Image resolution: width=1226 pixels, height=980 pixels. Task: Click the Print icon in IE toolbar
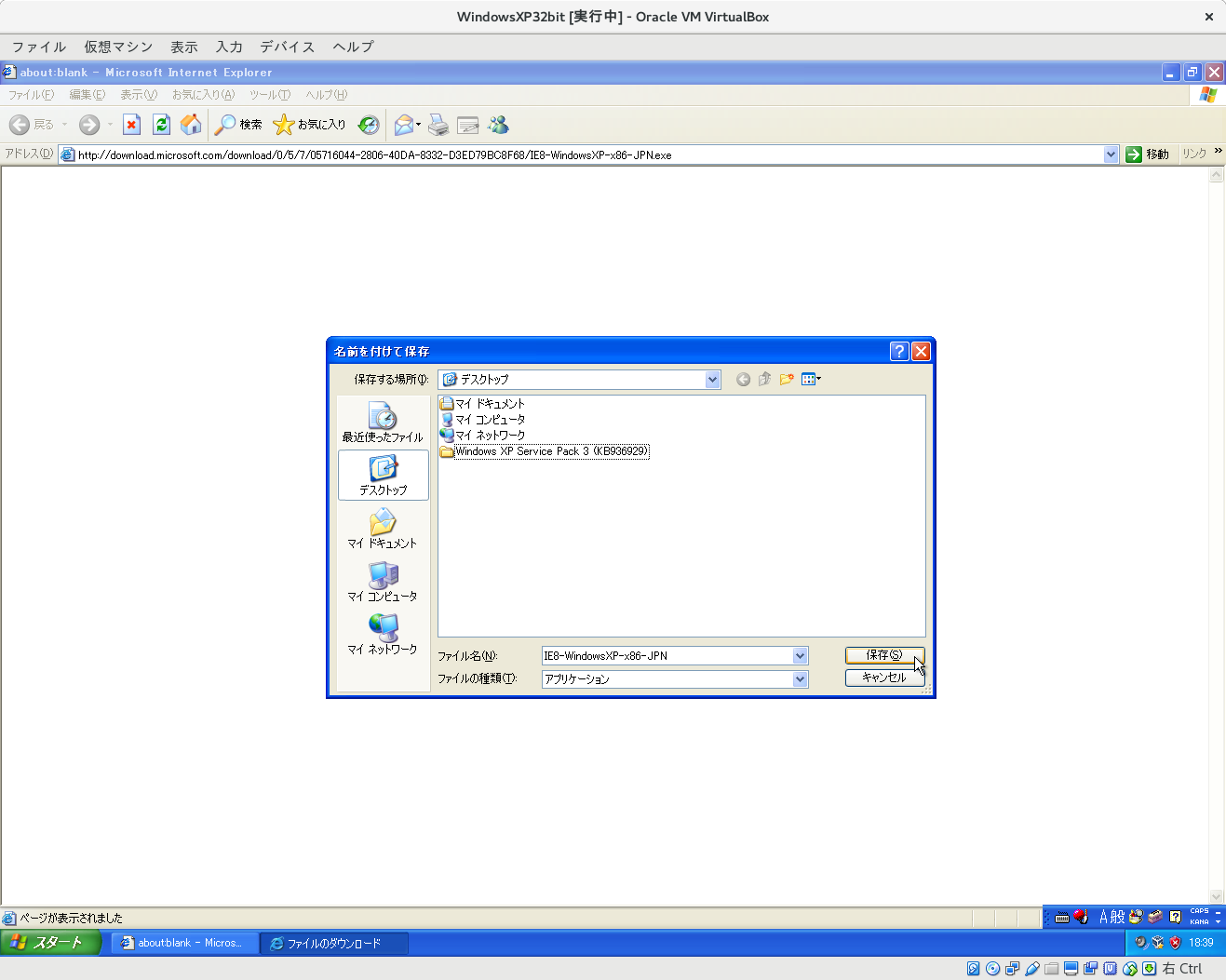click(438, 124)
